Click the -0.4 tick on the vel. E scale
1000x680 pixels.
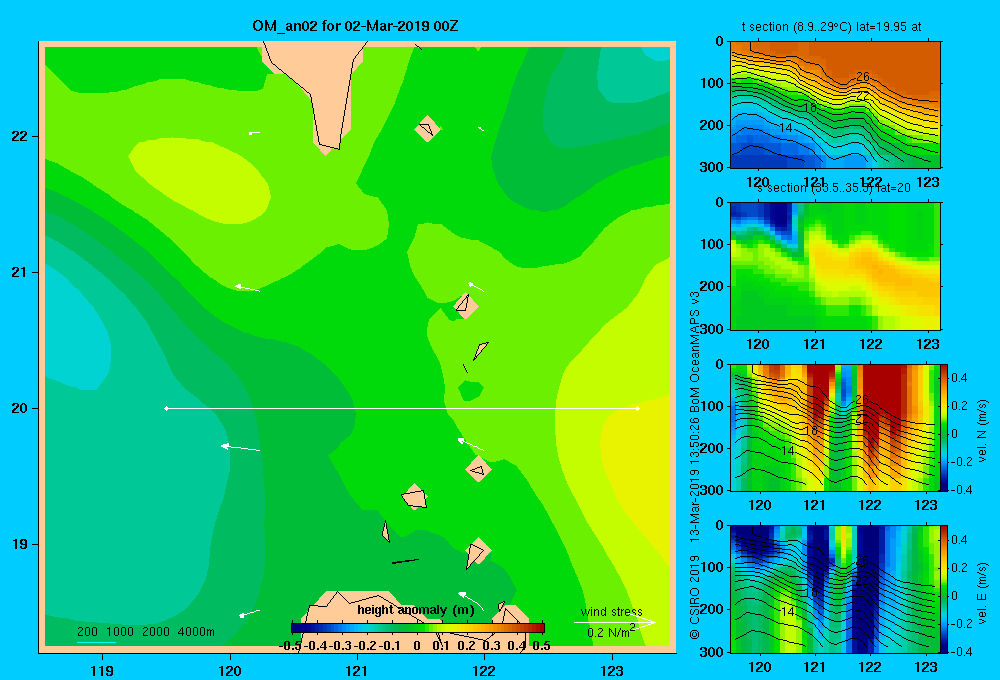click(x=961, y=651)
